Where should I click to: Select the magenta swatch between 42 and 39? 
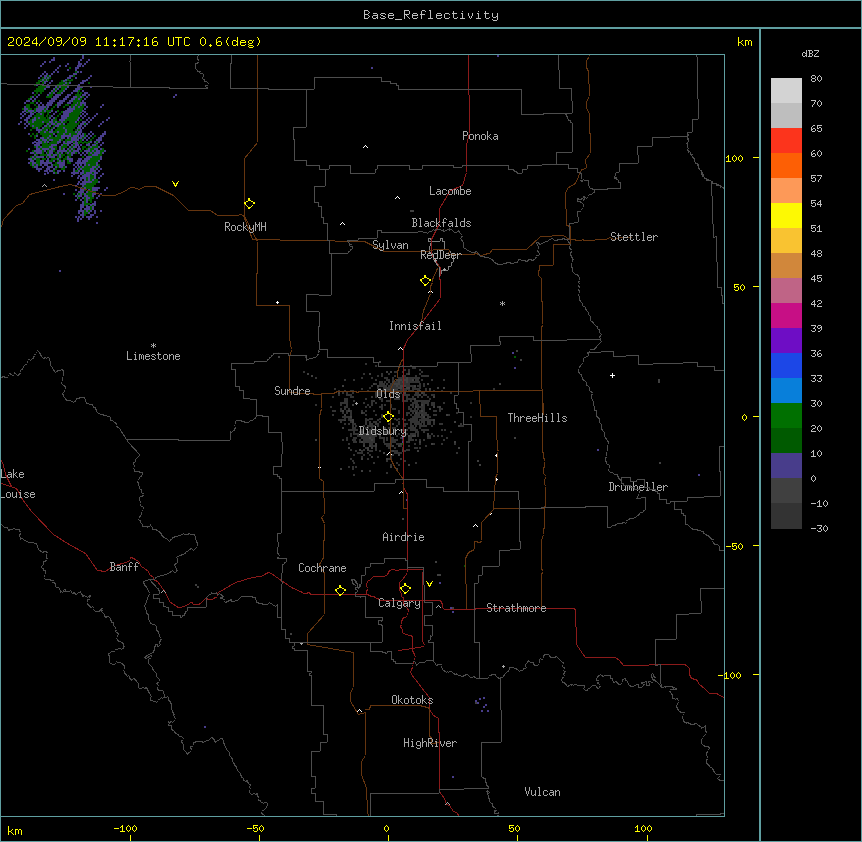tap(786, 315)
